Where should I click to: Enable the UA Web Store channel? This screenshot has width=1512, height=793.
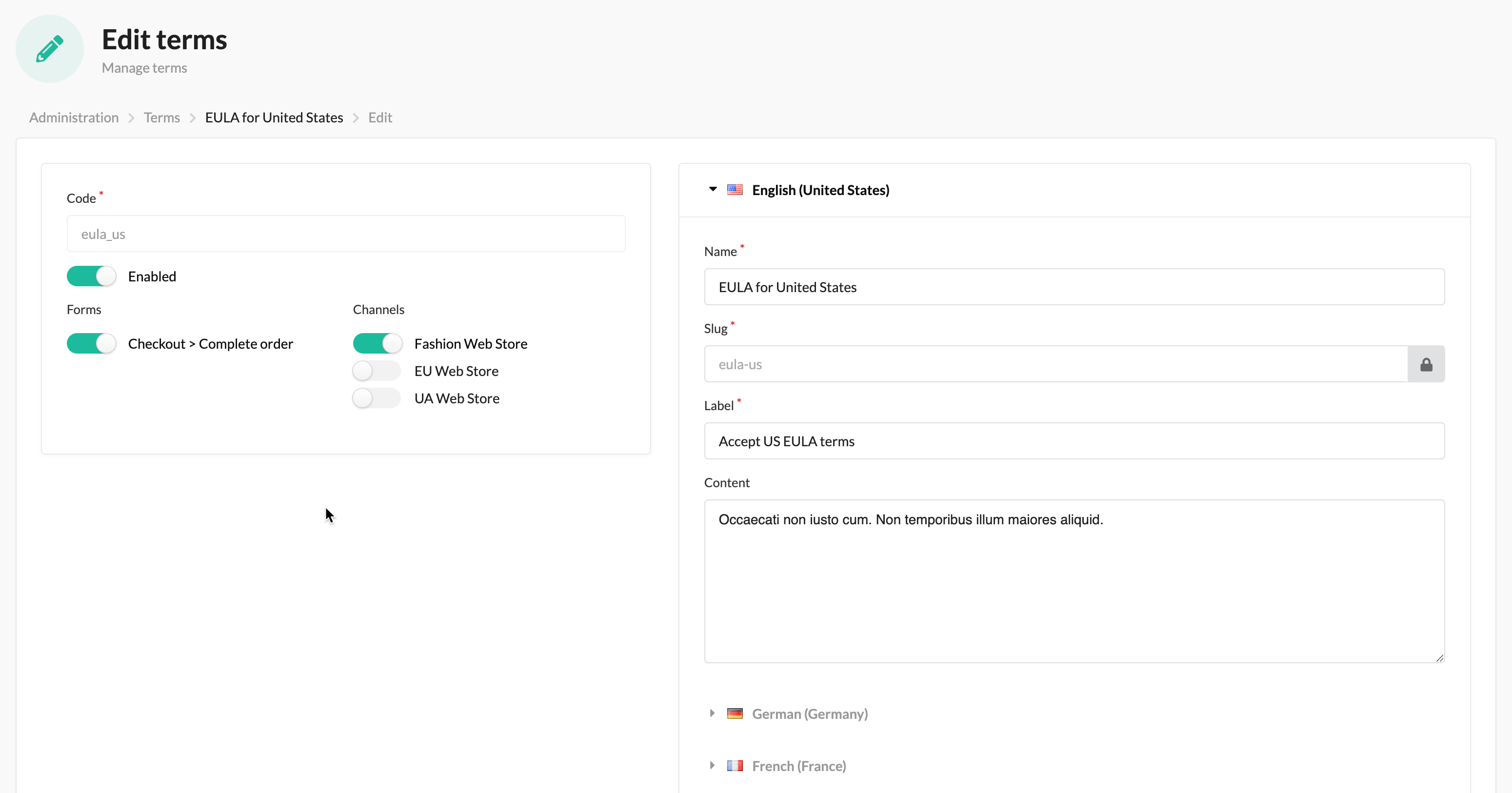pos(376,398)
